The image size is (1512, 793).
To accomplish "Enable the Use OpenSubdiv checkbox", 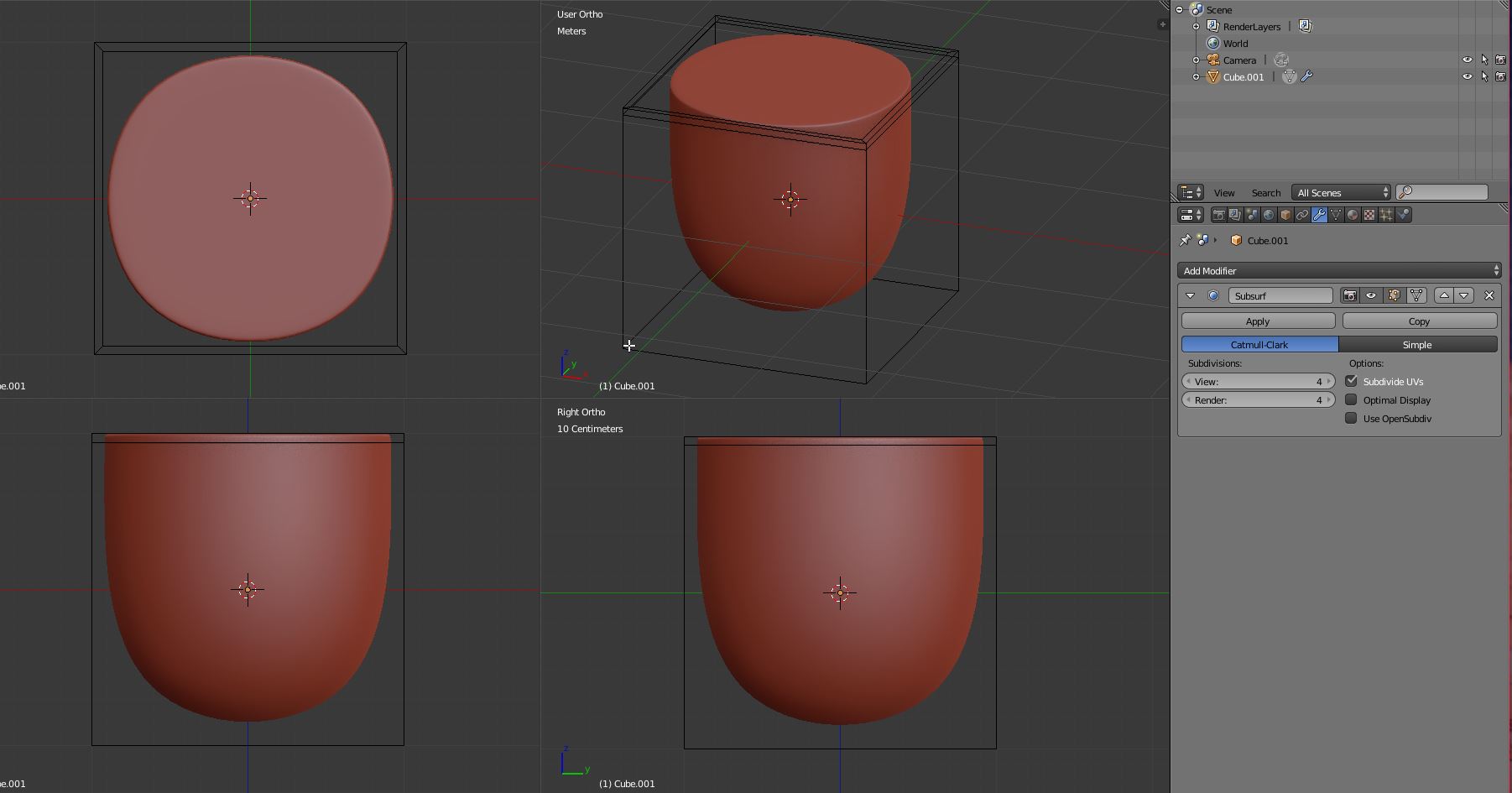I will tap(1351, 419).
